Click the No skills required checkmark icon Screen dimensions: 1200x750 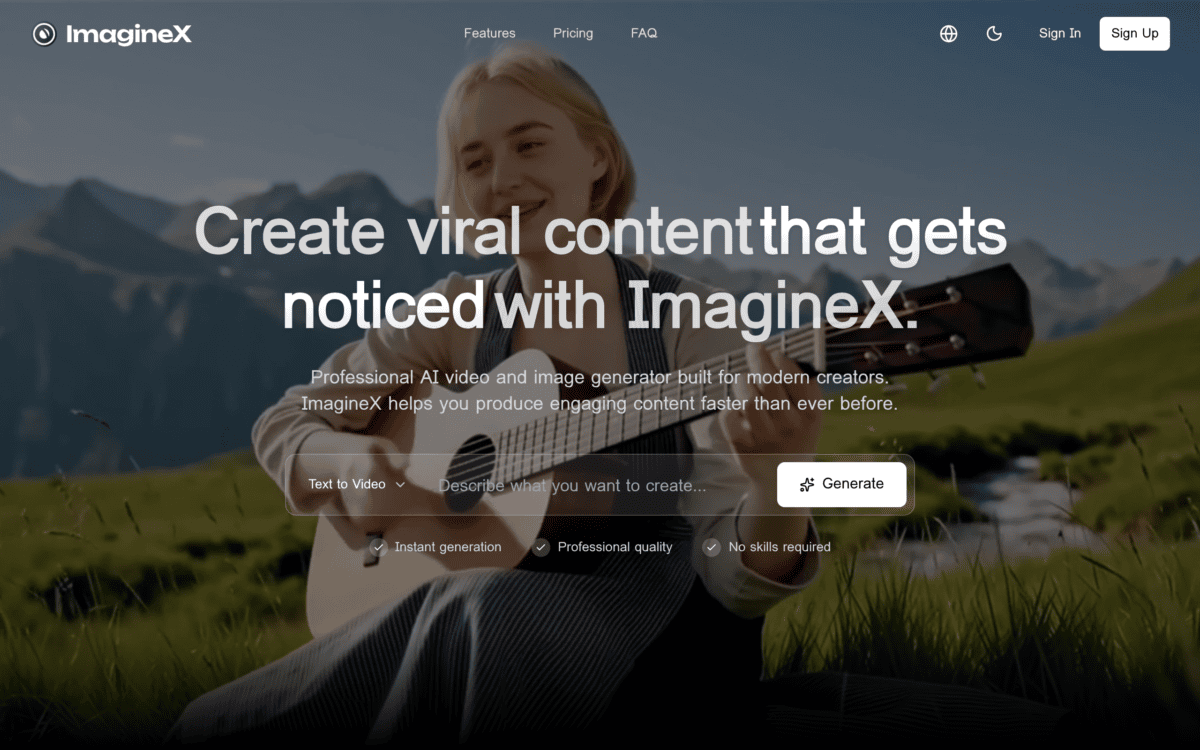(x=712, y=547)
